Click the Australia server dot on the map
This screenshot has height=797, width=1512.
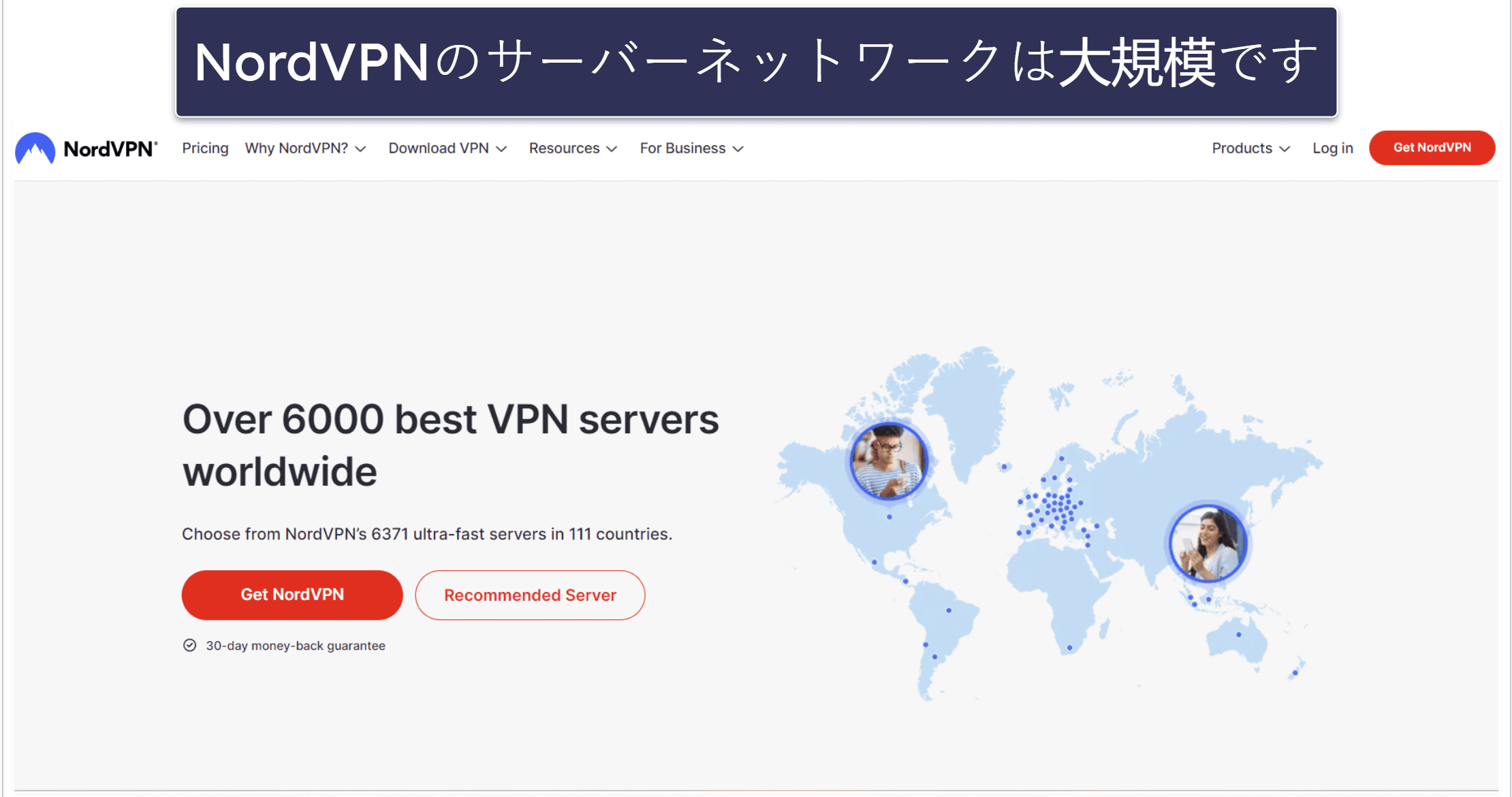(1238, 635)
